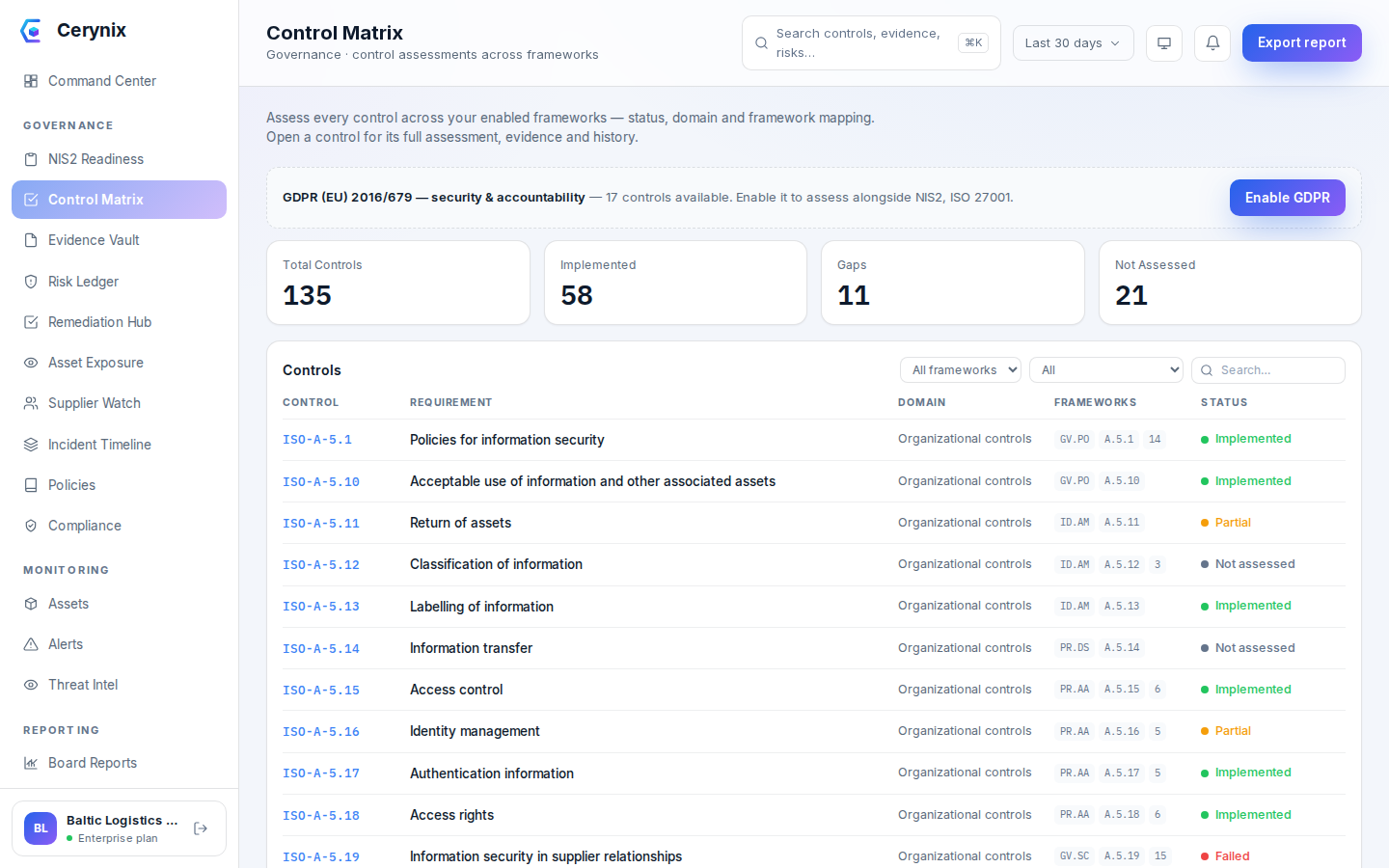The image size is (1389, 868).
Task: Click 'Return of assets' requirement text
Action: point(460,523)
